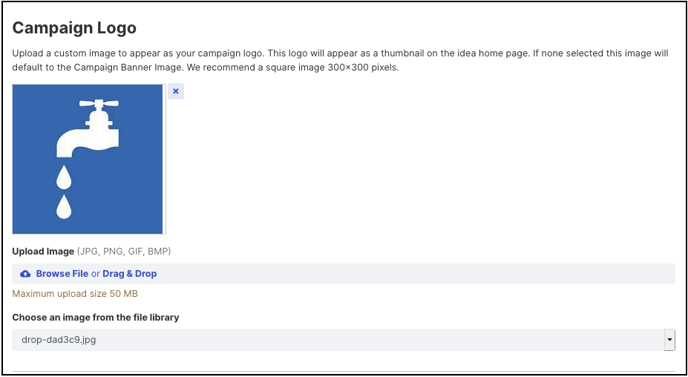Select the Campaign Logo heading
This screenshot has width=688, height=377.
coord(74,28)
